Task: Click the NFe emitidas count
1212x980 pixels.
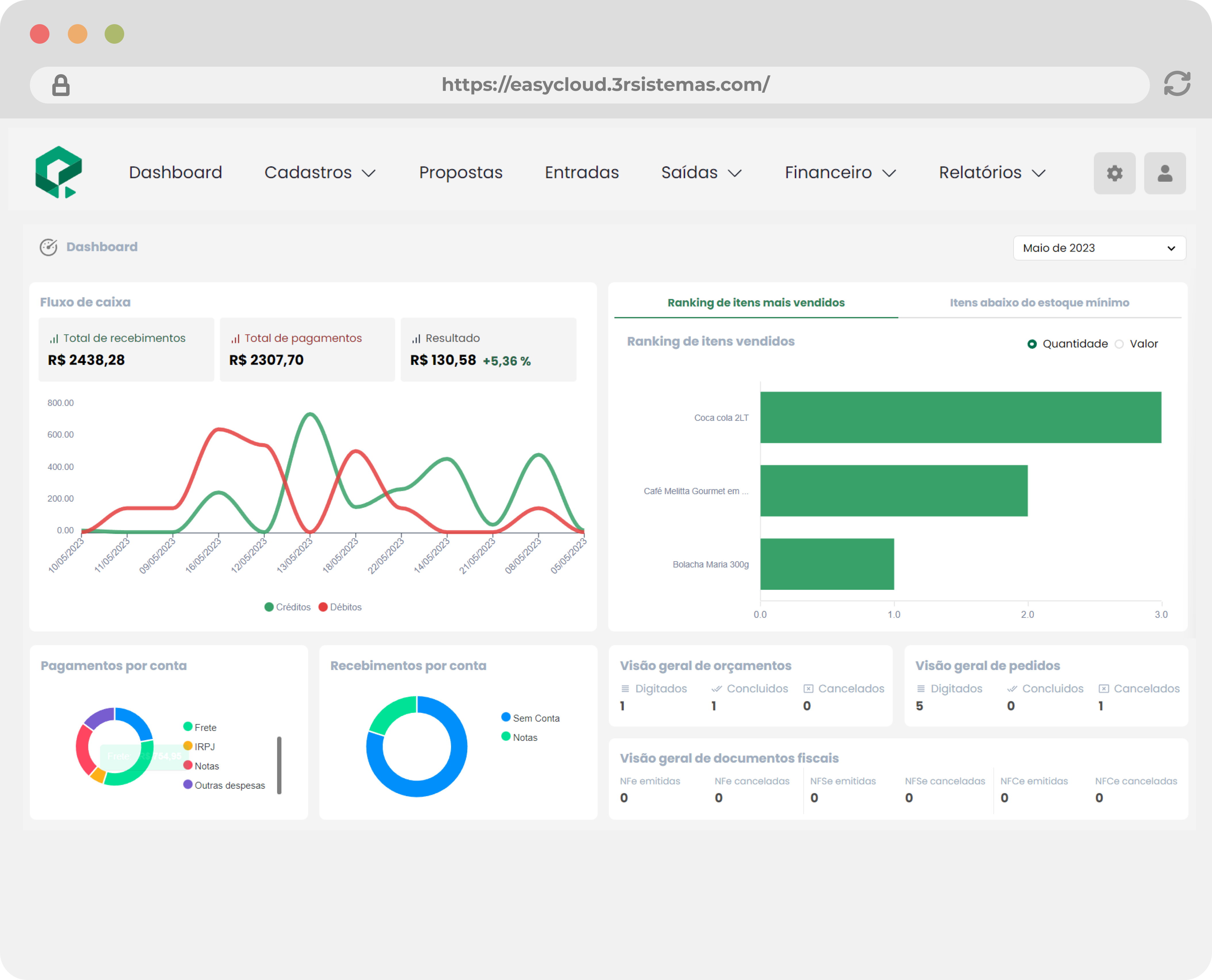Action: [x=624, y=798]
